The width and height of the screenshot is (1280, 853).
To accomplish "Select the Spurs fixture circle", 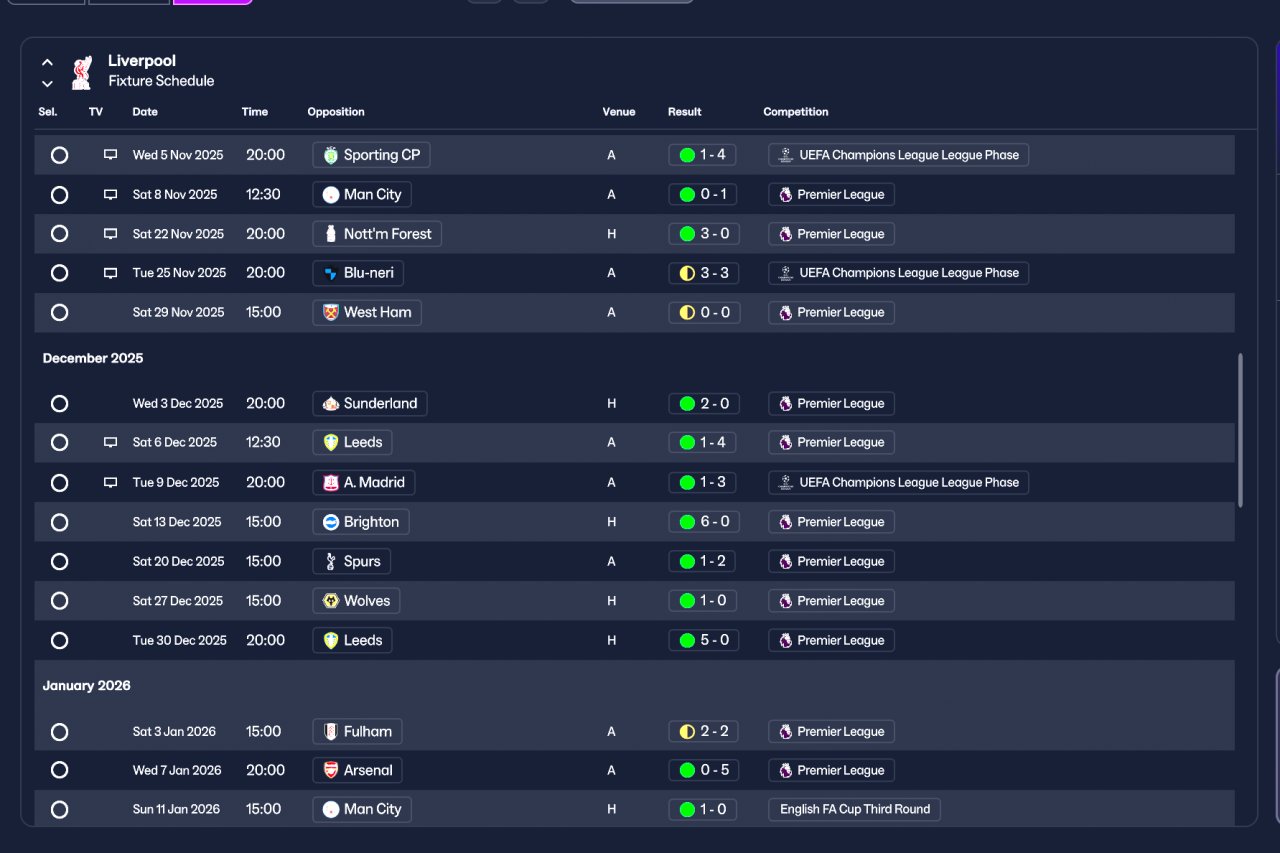I will click(59, 561).
